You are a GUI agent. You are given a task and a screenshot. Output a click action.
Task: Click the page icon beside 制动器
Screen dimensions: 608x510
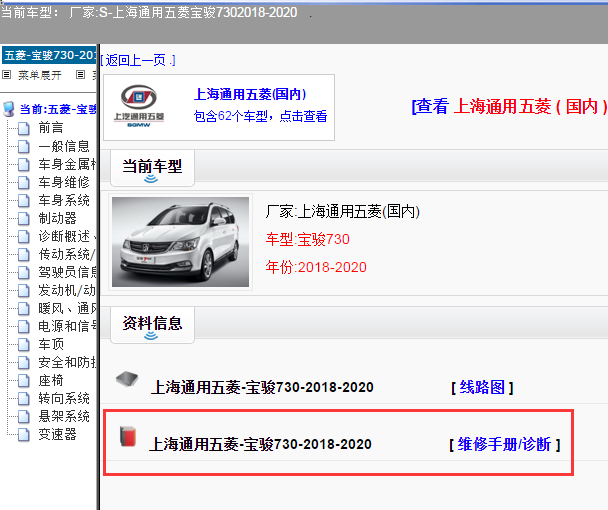click(x=24, y=218)
